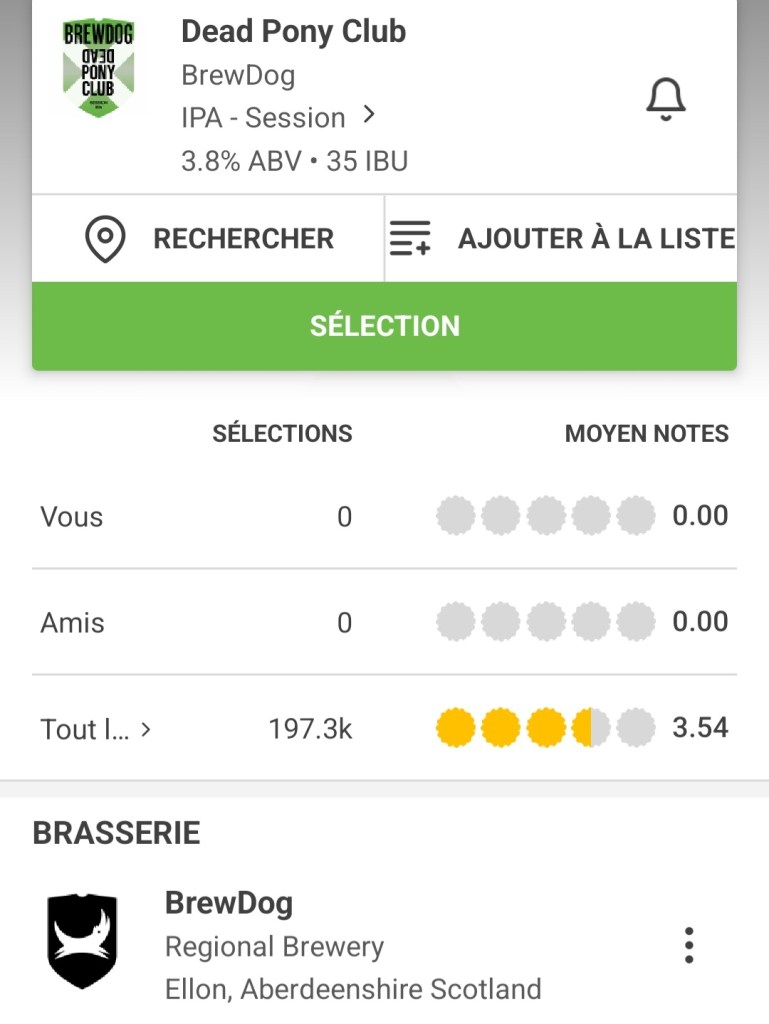The width and height of the screenshot is (769, 1024).
Task: Tap the Dead Pony Club title
Action: pyautogui.click(x=293, y=32)
